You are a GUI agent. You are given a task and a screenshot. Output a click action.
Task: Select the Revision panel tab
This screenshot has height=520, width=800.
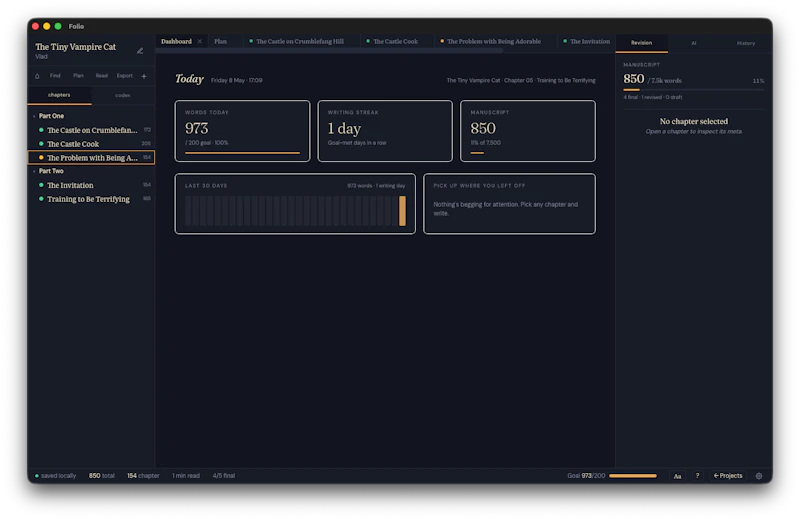(641, 43)
